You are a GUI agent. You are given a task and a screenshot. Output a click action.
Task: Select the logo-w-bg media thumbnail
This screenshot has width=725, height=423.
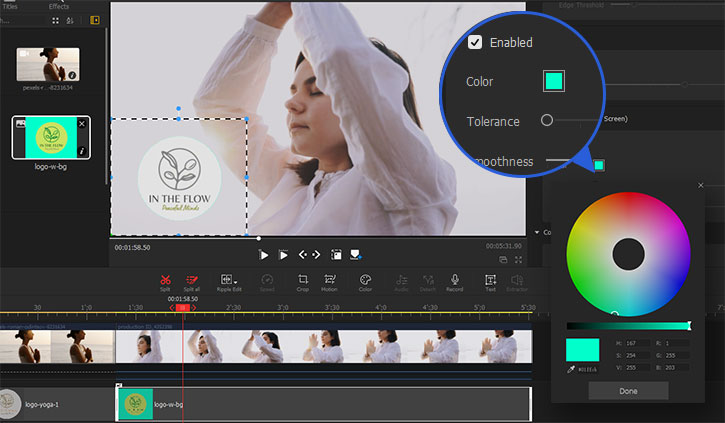tap(52, 138)
